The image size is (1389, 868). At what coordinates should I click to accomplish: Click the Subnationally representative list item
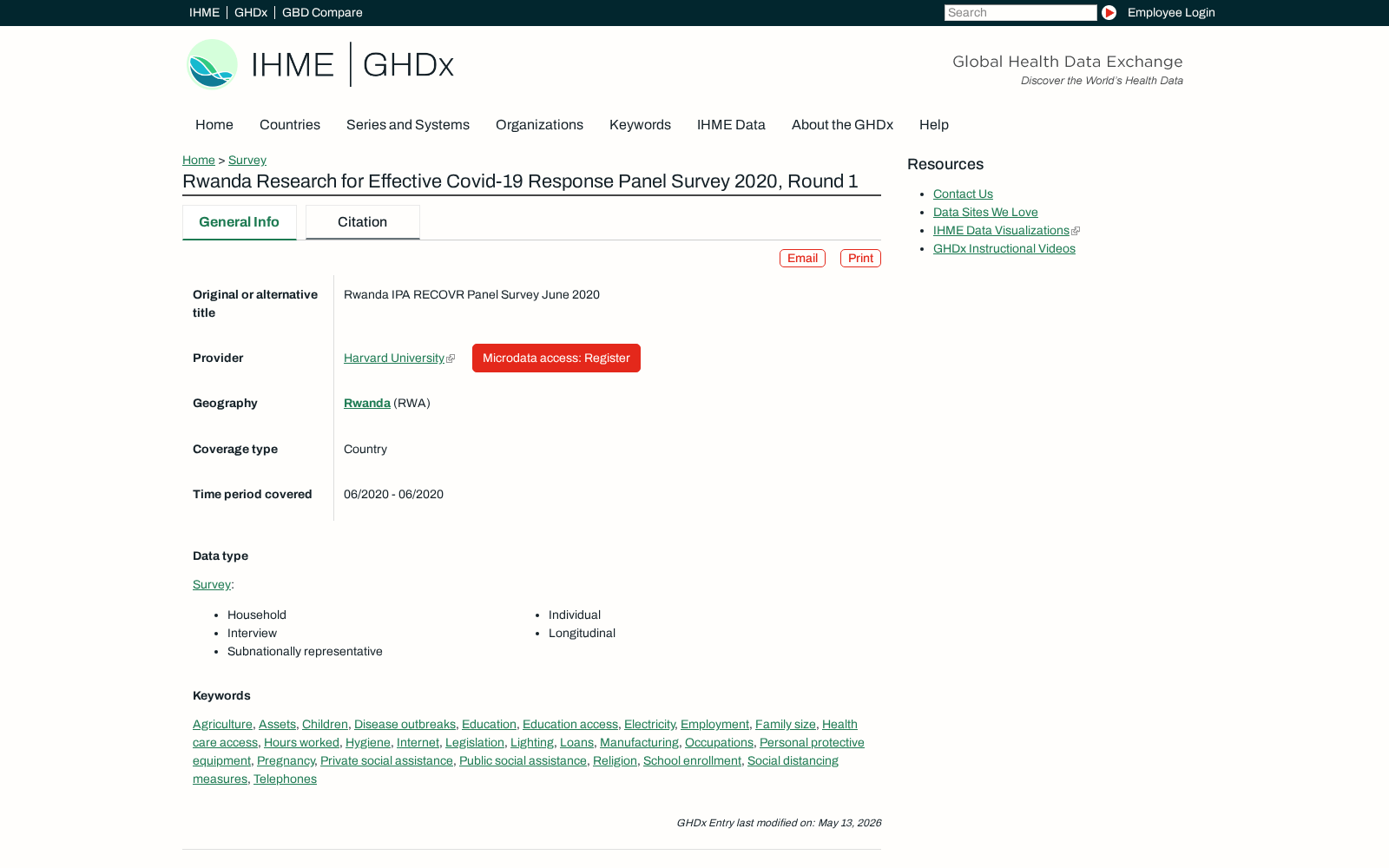coord(305,652)
